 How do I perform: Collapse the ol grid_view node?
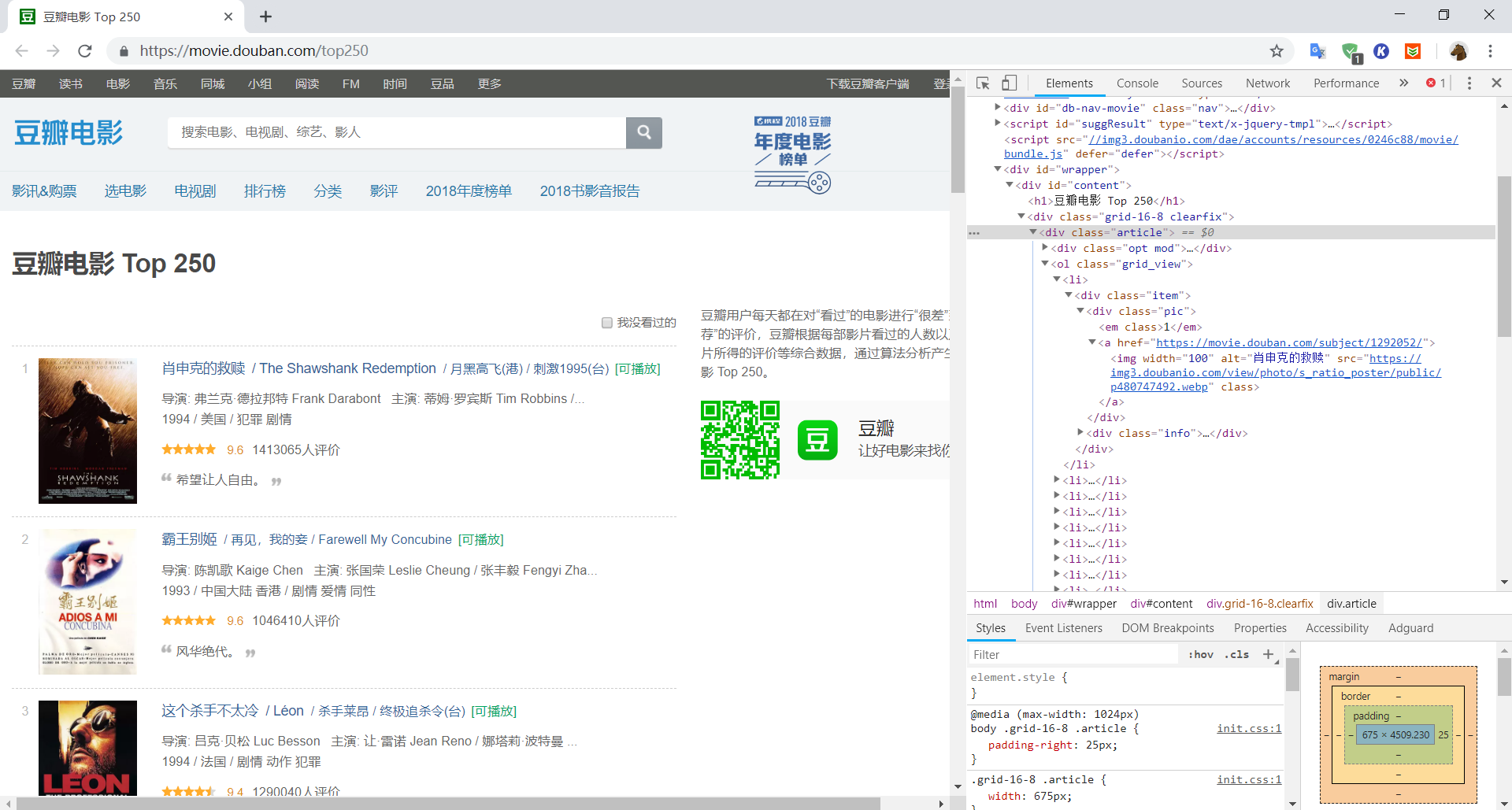coord(1045,264)
